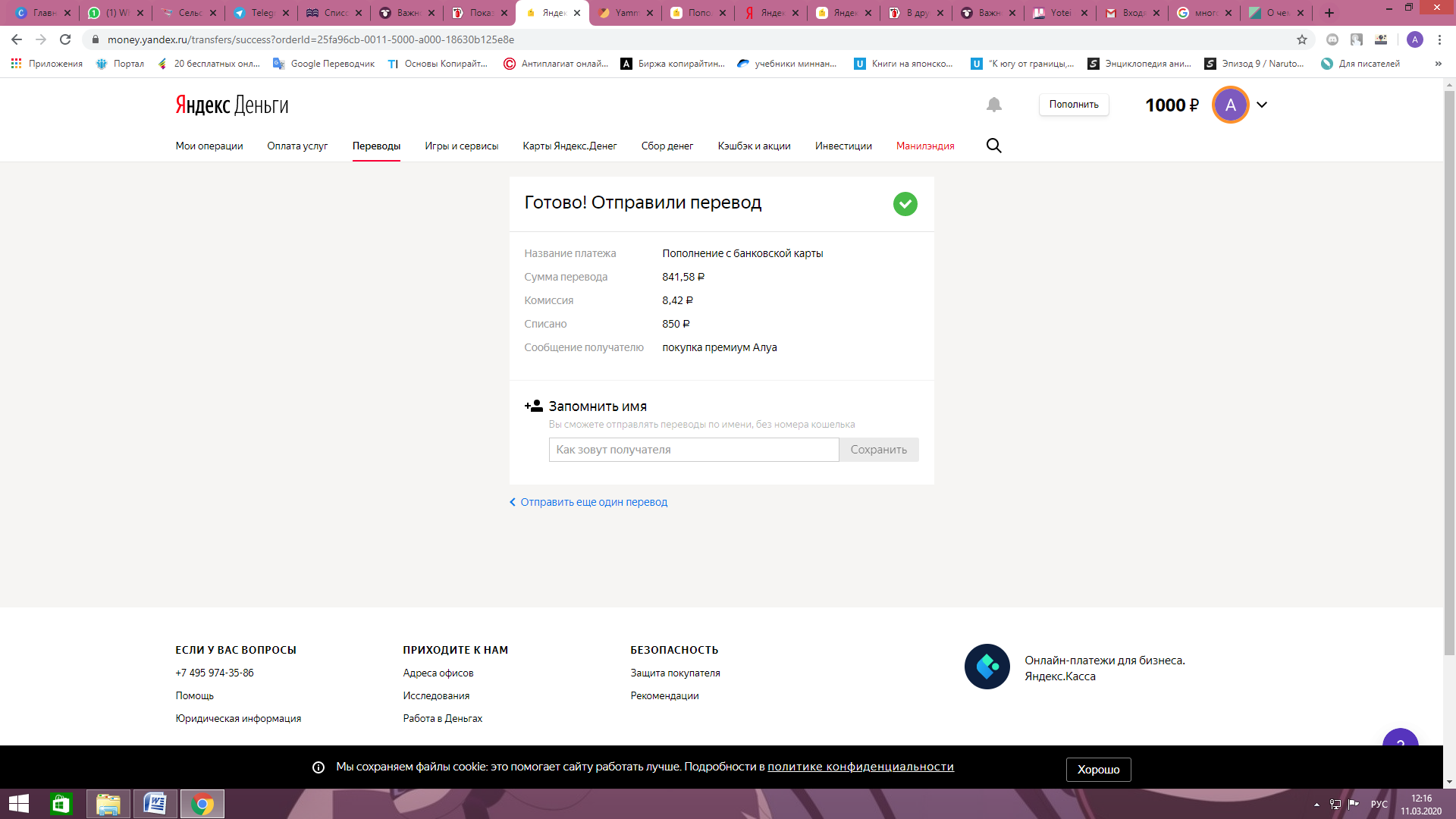Image resolution: width=1456 pixels, height=819 pixels.
Task: Accept cookies with Хорошо button
Action: (1098, 769)
